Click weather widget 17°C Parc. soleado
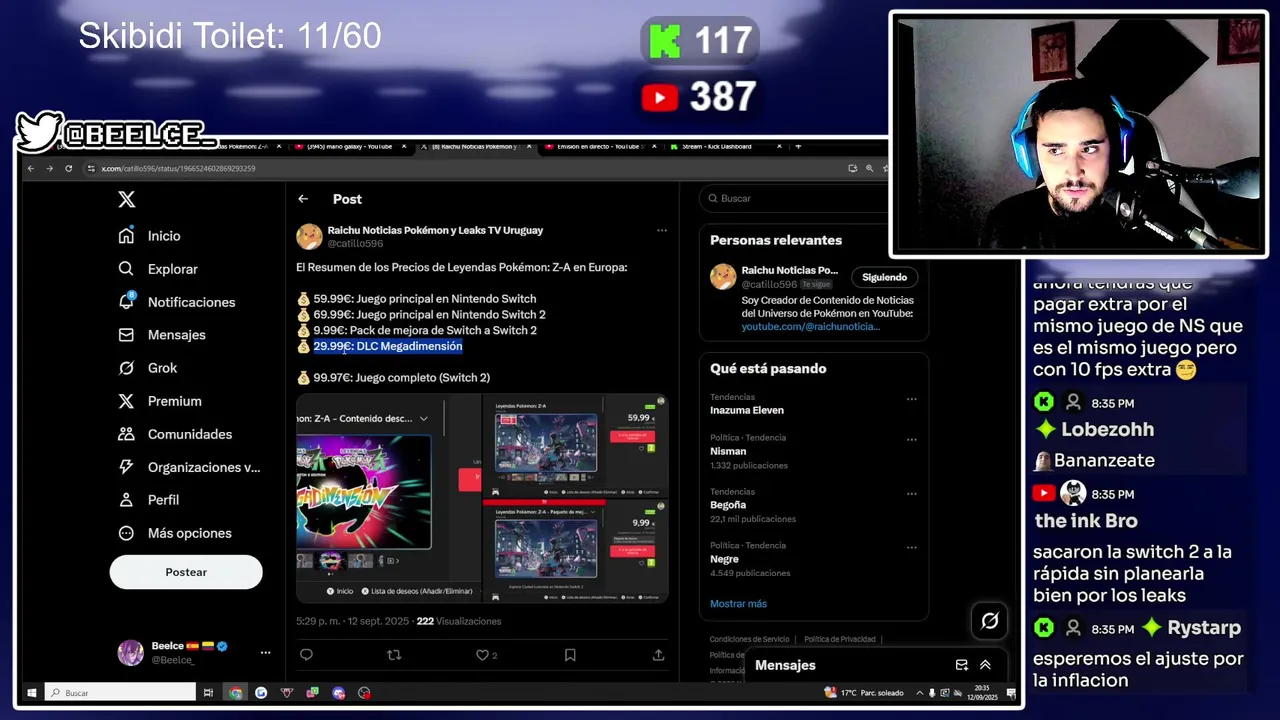Image resolution: width=1280 pixels, height=720 pixels. (x=864, y=692)
